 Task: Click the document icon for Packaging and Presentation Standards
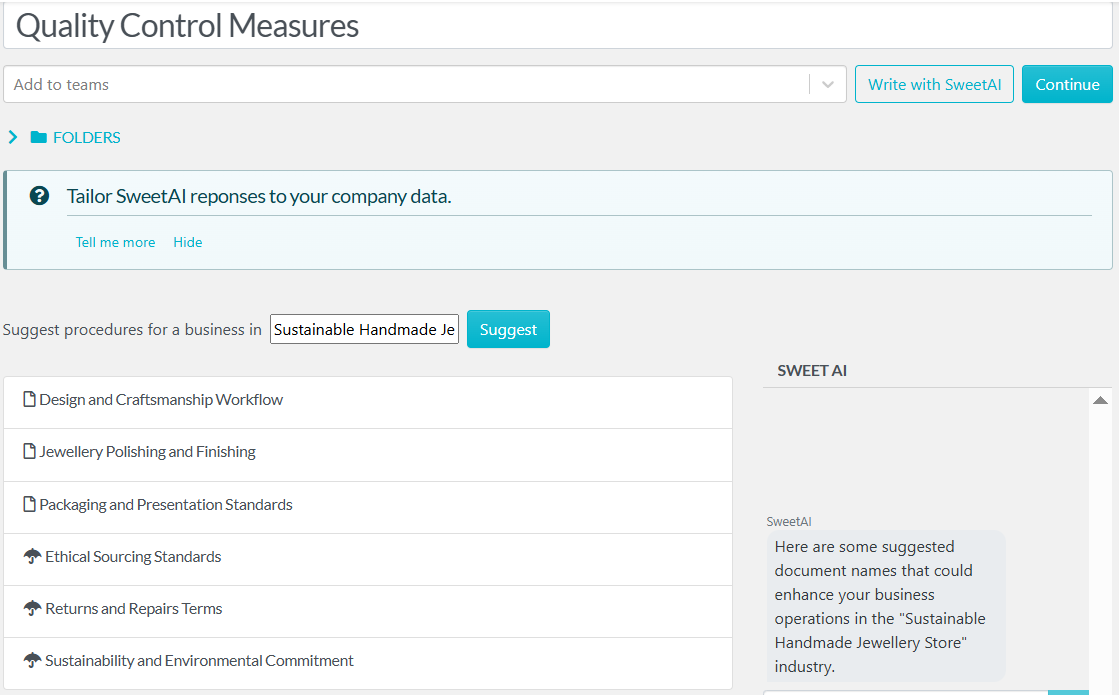(28, 504)
